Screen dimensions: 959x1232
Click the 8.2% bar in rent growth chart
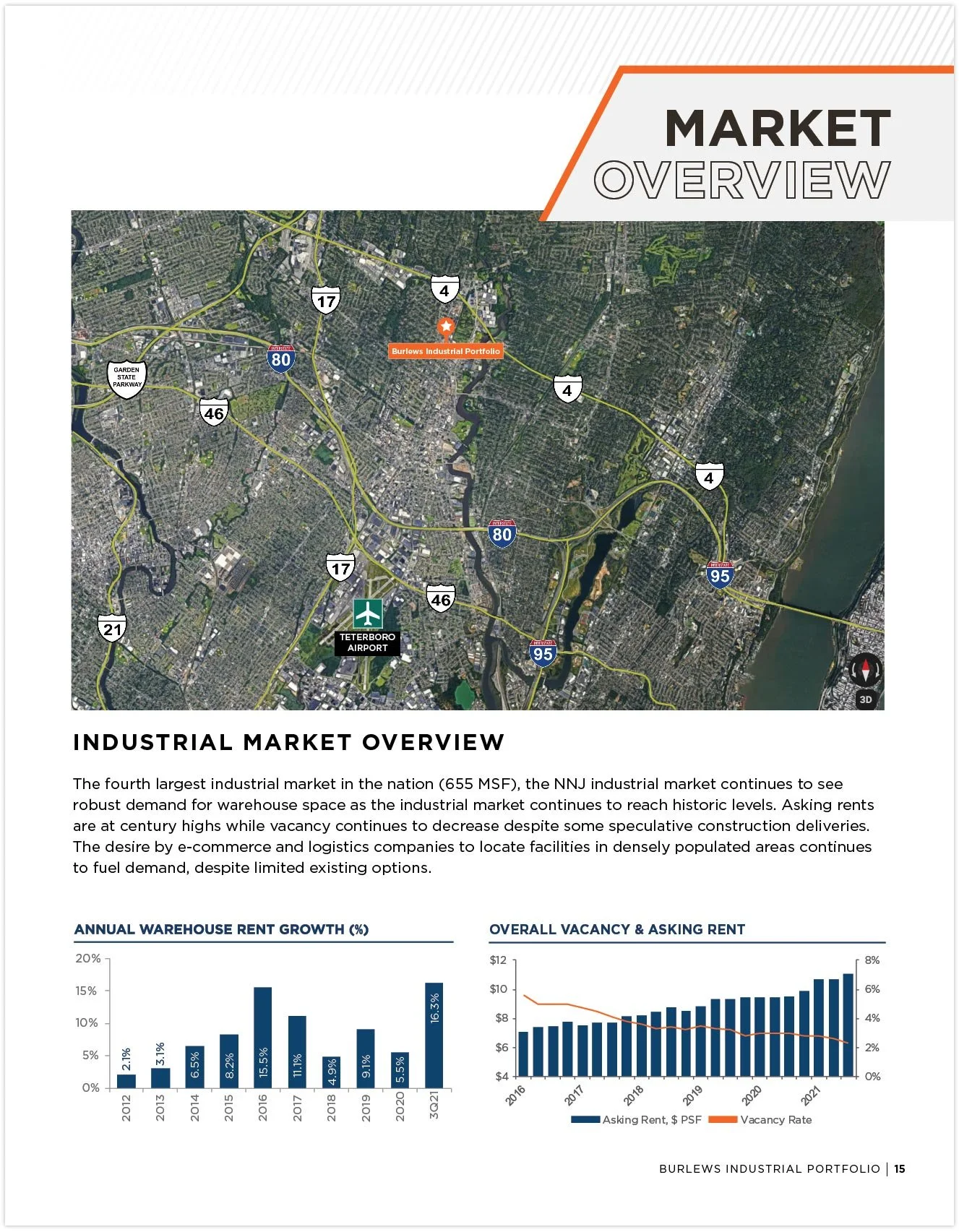tap(229, 1061)
